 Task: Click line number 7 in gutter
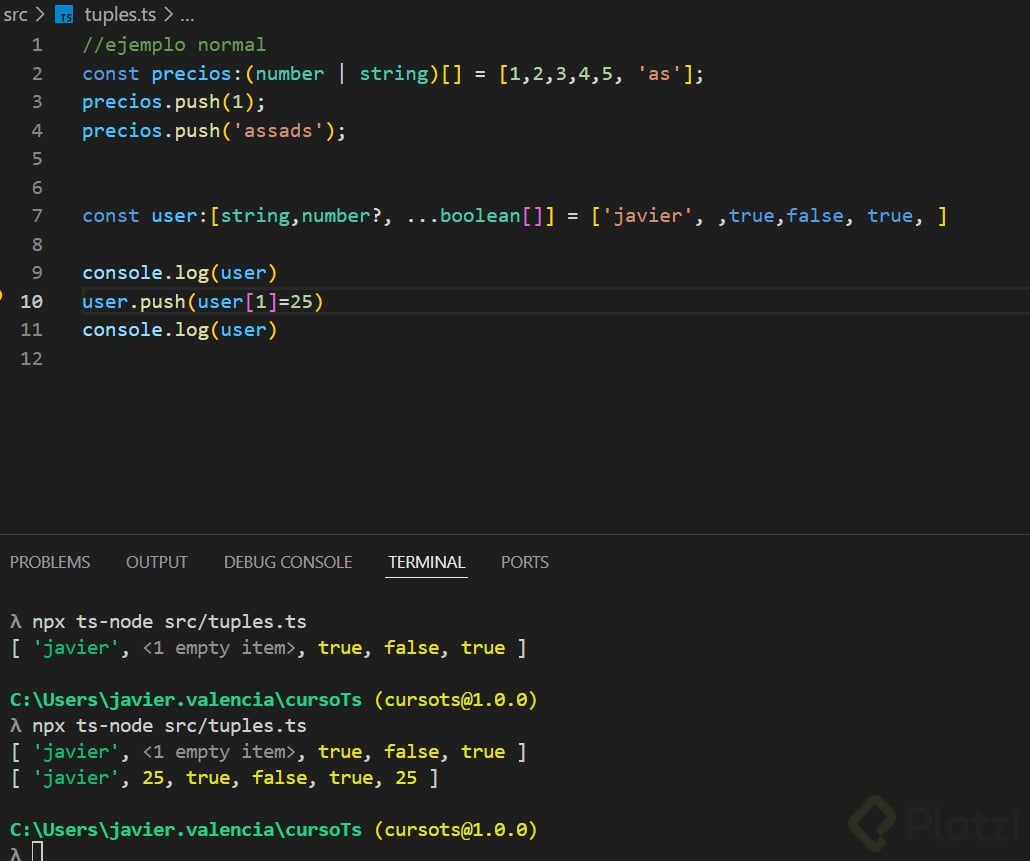(37, 216)
